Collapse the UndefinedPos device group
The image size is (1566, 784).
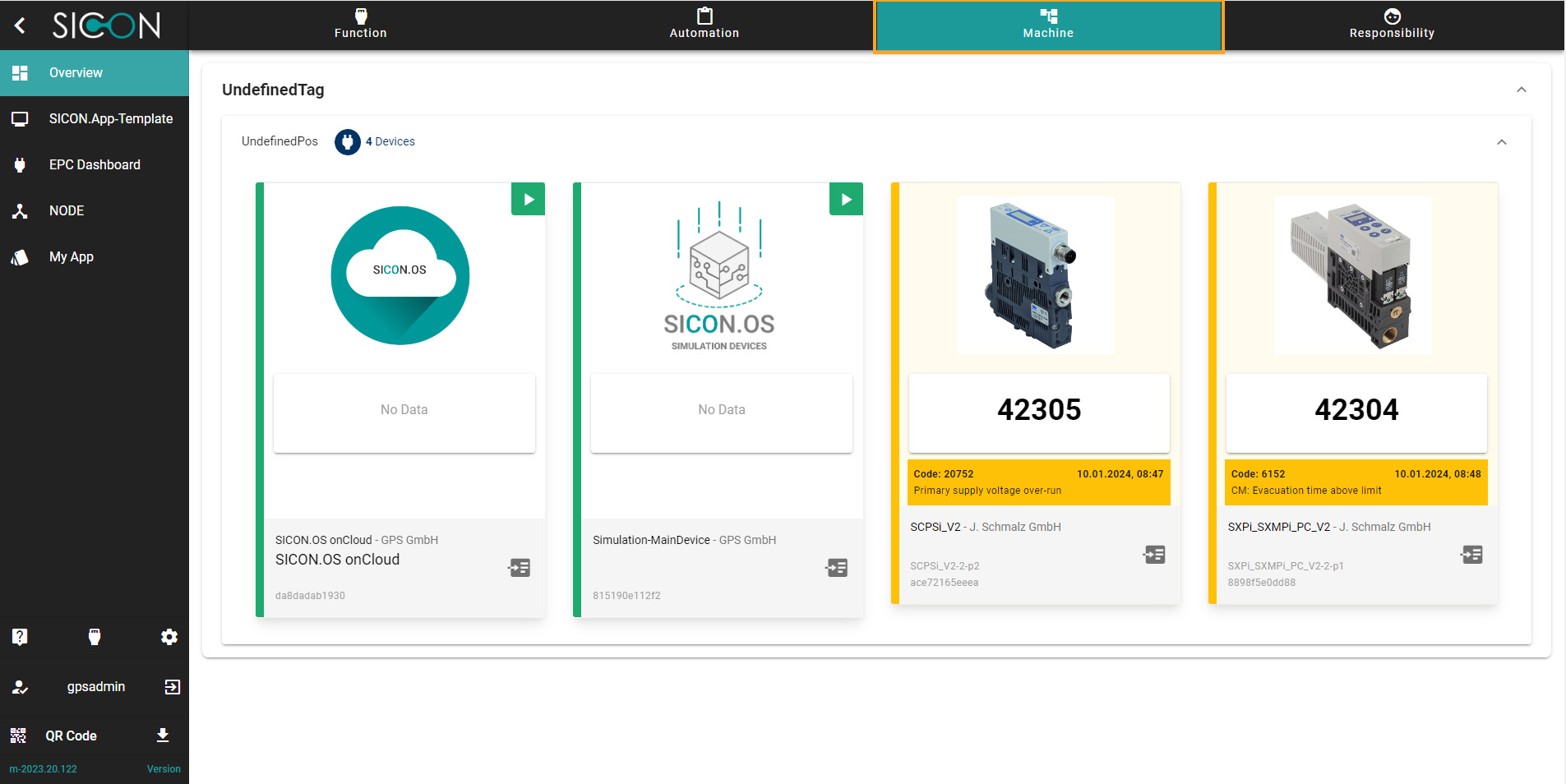(1501, 142)
